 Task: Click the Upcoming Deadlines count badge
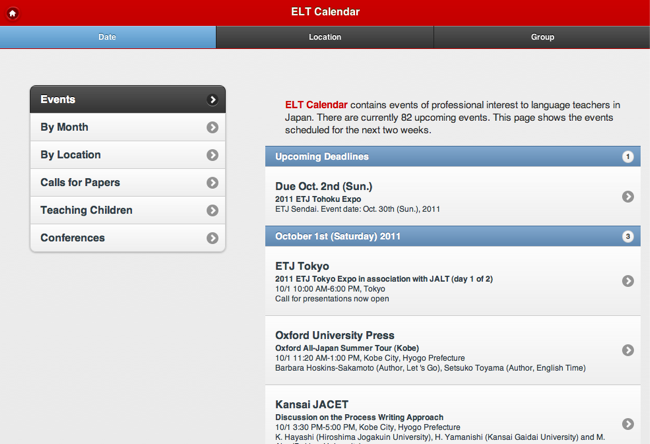[x=627, y=157]
